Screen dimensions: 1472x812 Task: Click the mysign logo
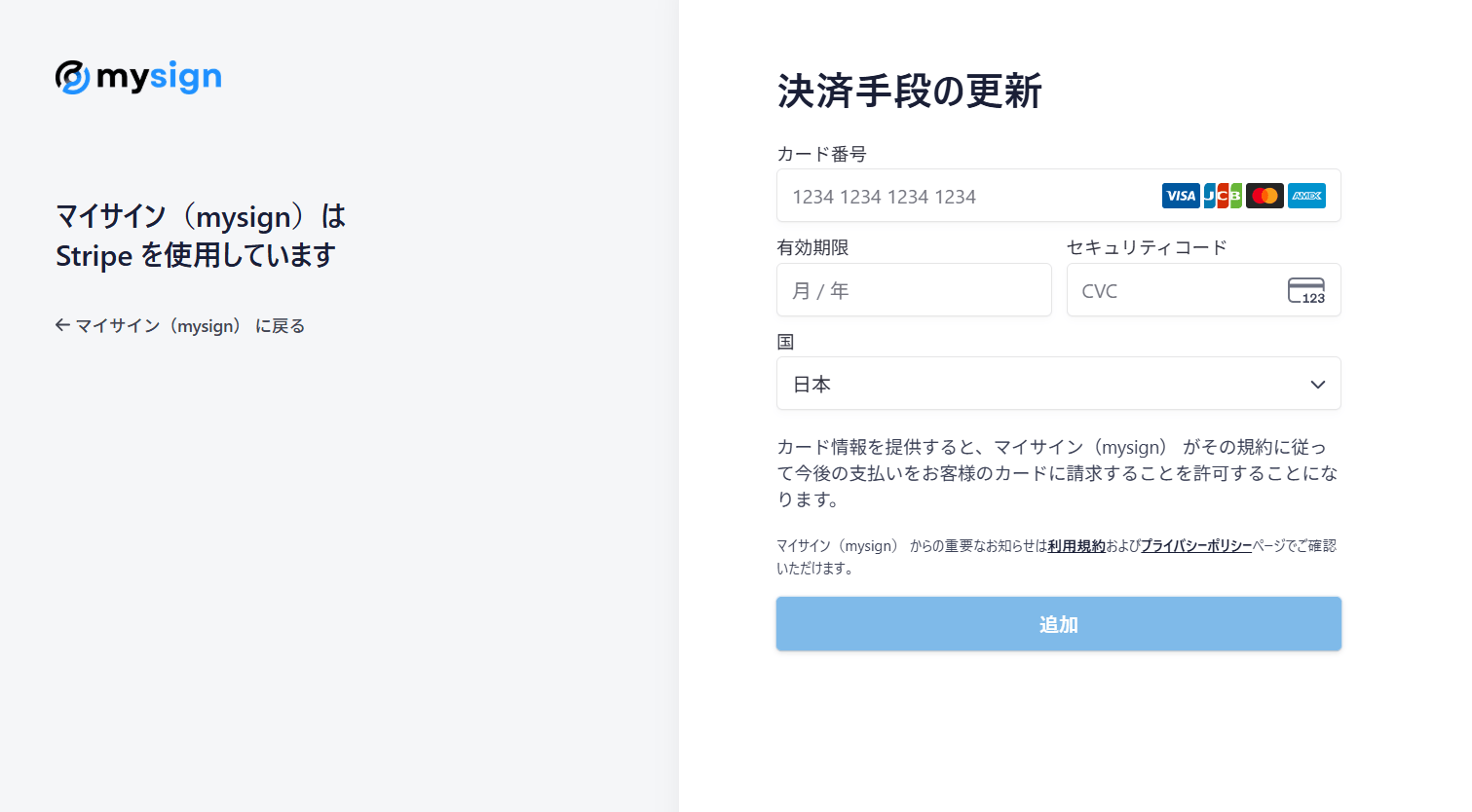[137, 76]
